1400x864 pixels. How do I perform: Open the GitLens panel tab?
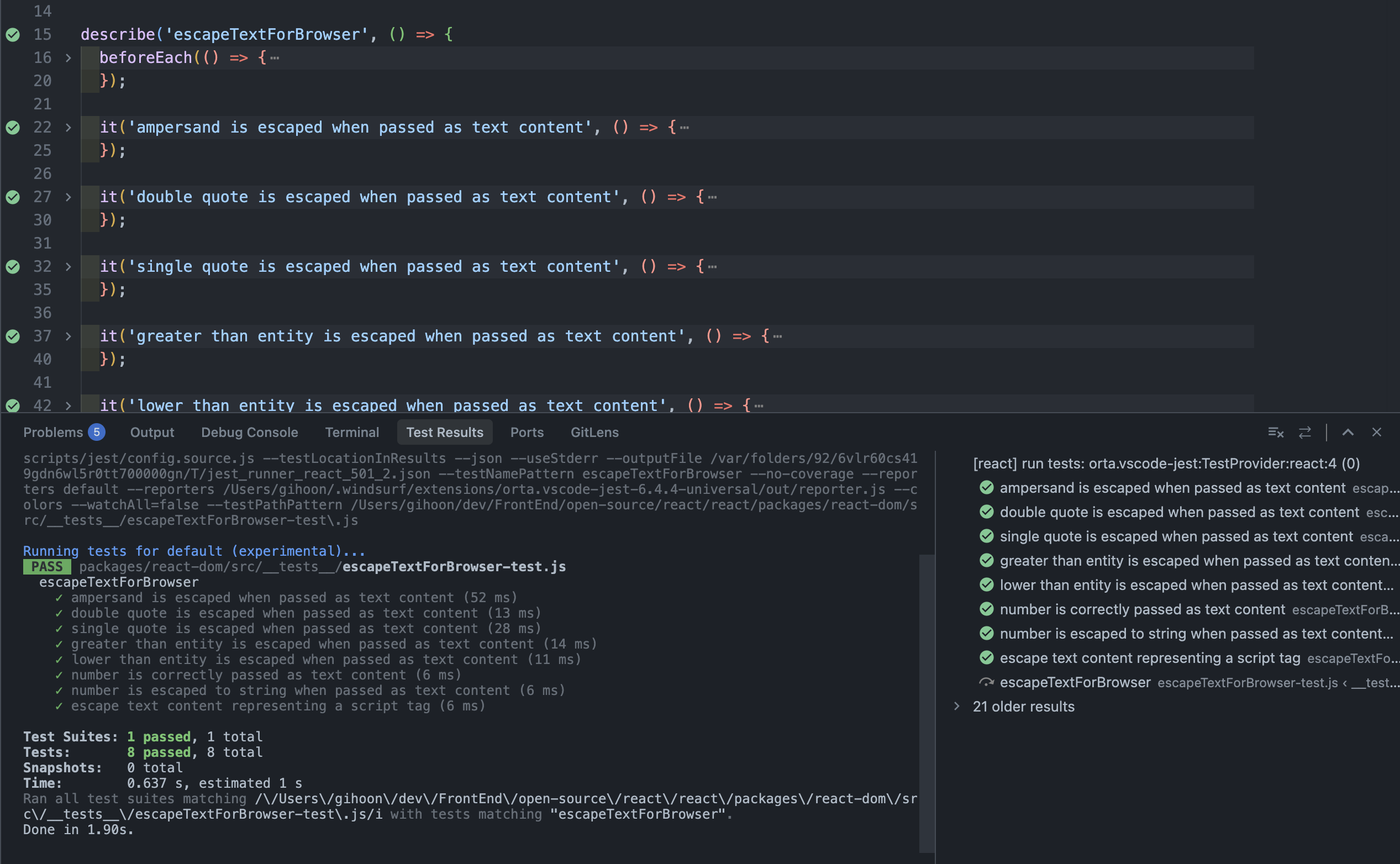click(594, 432)
